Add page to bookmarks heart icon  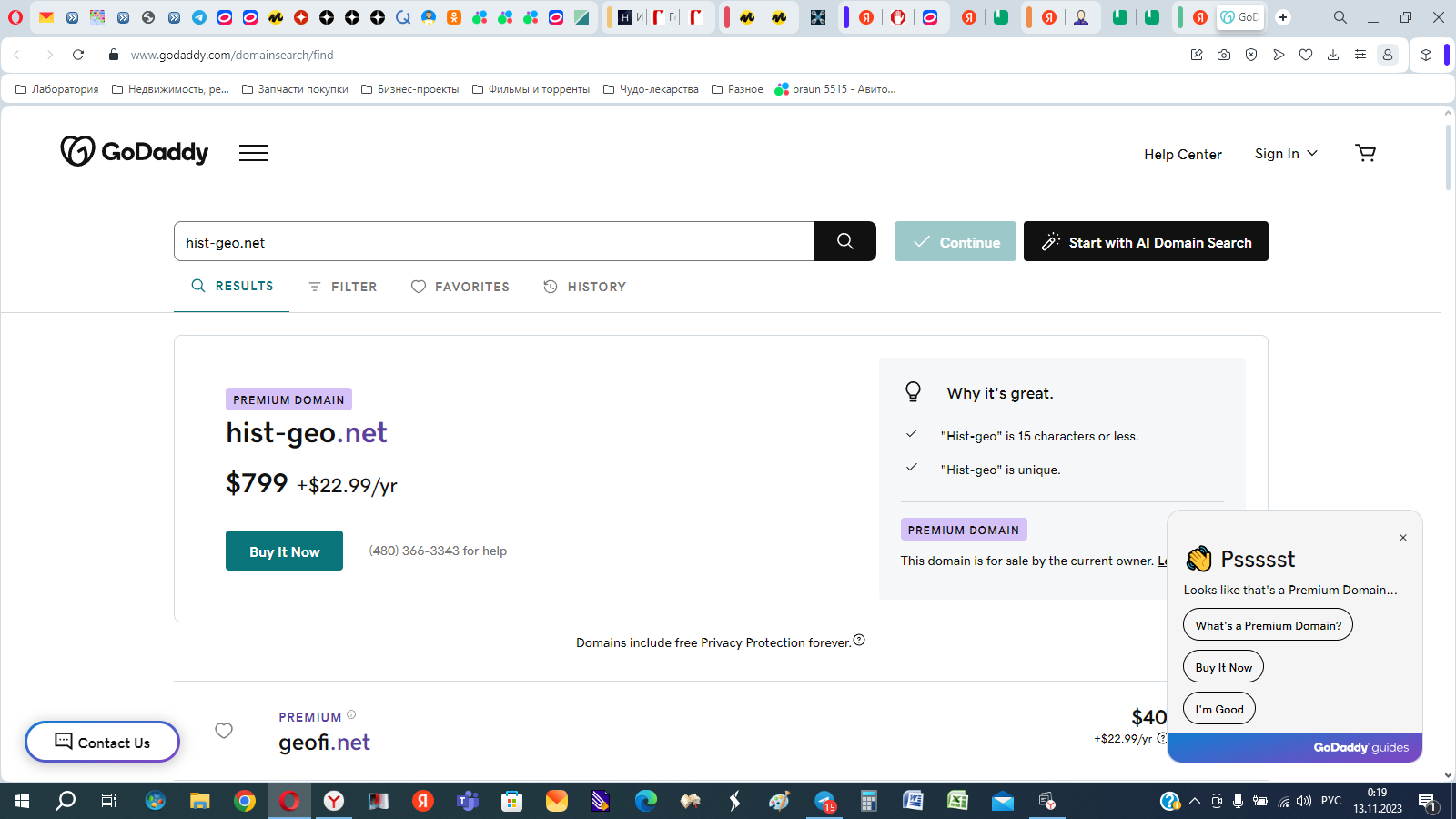[1306, 55]
